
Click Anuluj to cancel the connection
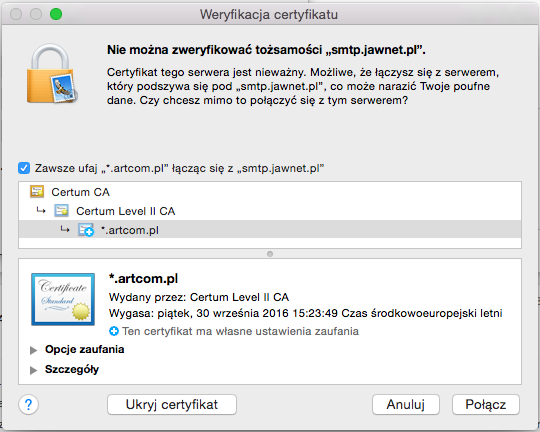pos(406,404)
